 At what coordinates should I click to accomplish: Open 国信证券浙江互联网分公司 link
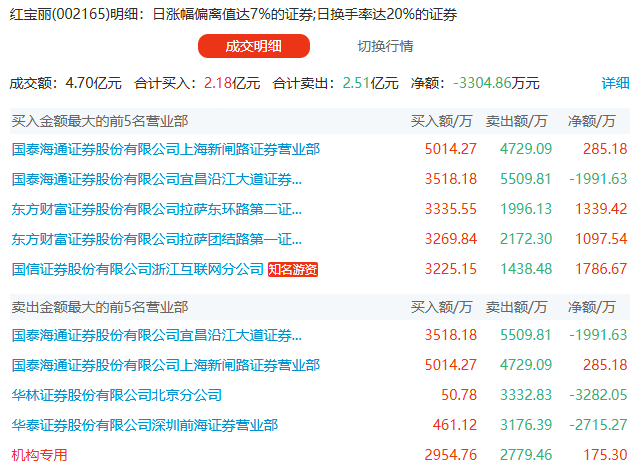coord(138,269)
